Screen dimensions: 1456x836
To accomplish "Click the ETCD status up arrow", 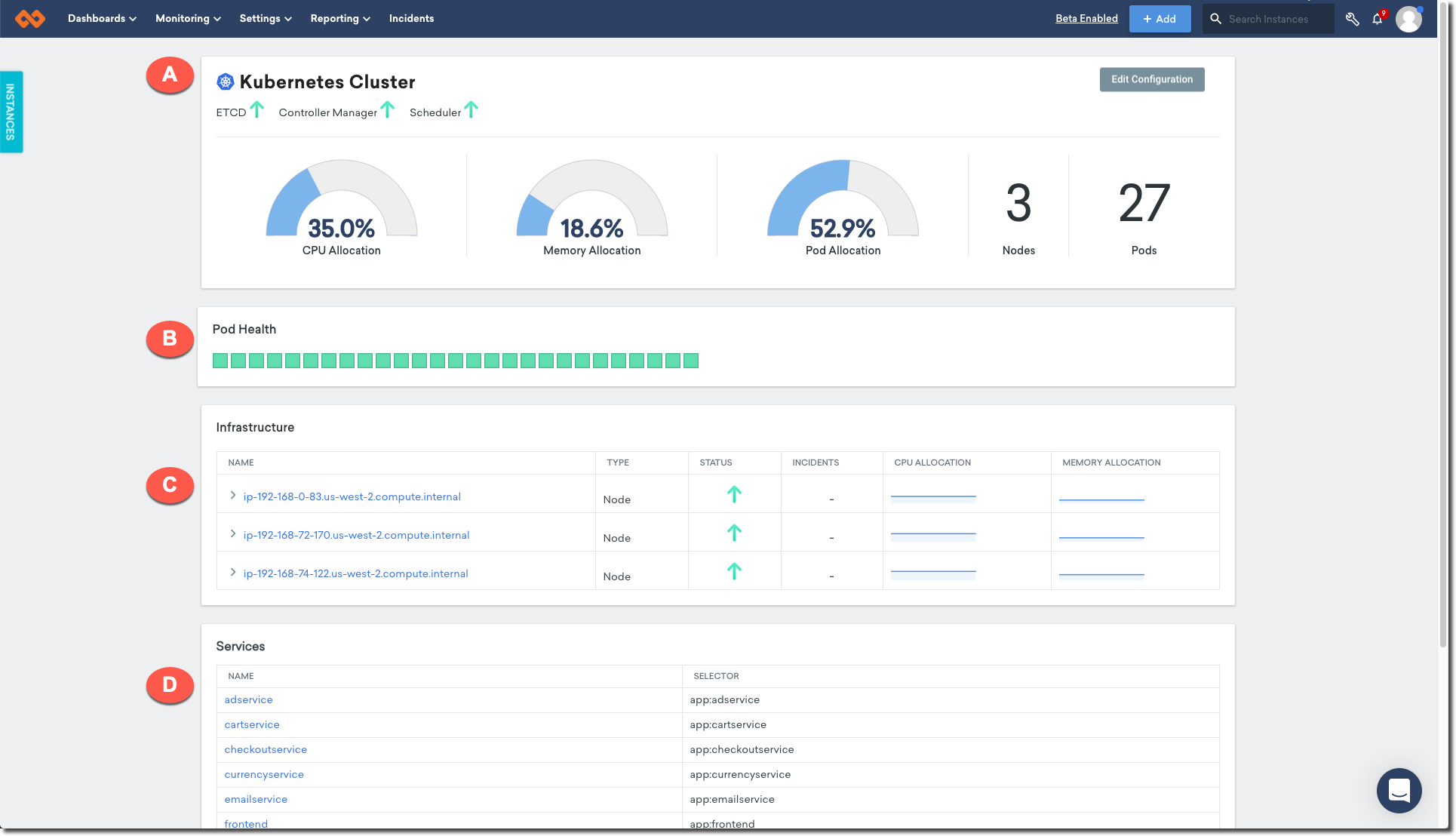I will pos(256,110).
